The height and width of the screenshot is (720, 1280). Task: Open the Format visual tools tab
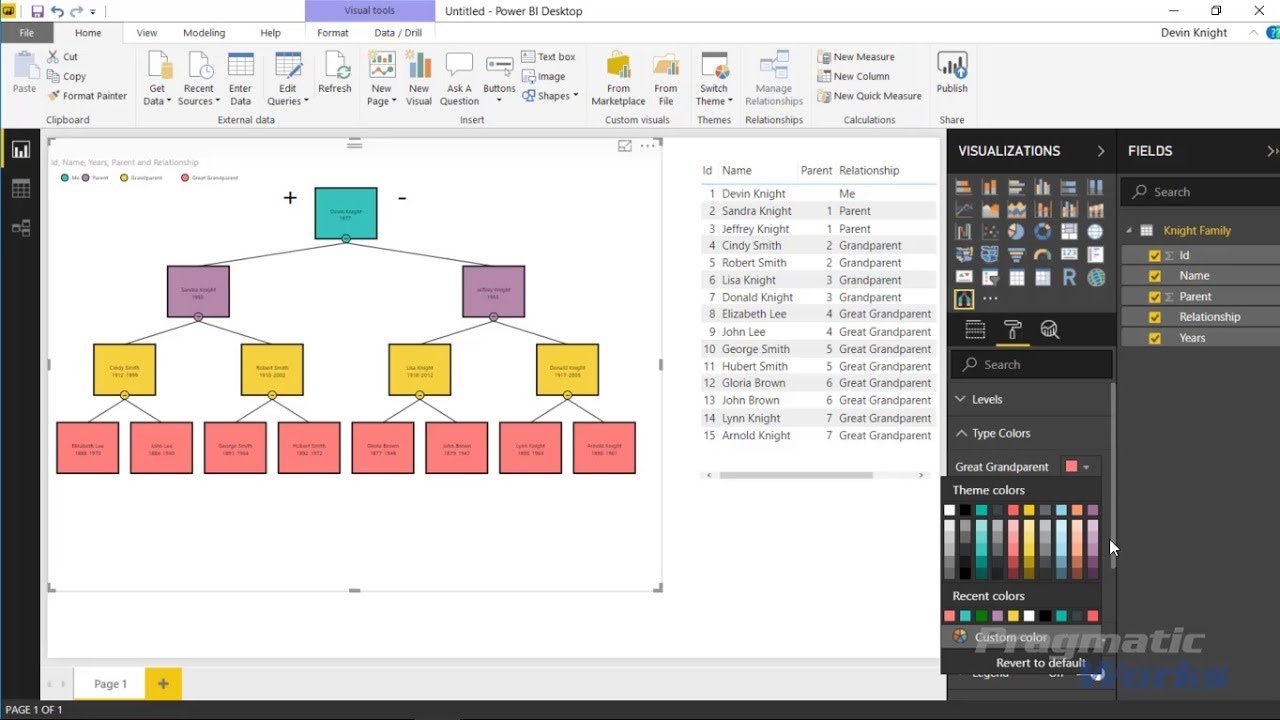point(333,33)
